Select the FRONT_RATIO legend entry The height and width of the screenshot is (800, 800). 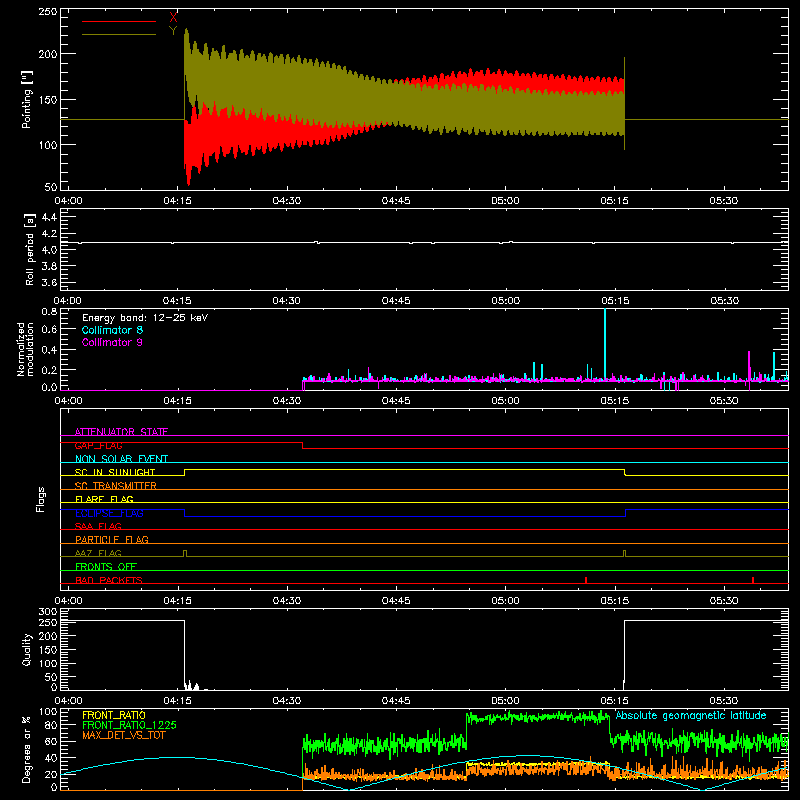114,715
